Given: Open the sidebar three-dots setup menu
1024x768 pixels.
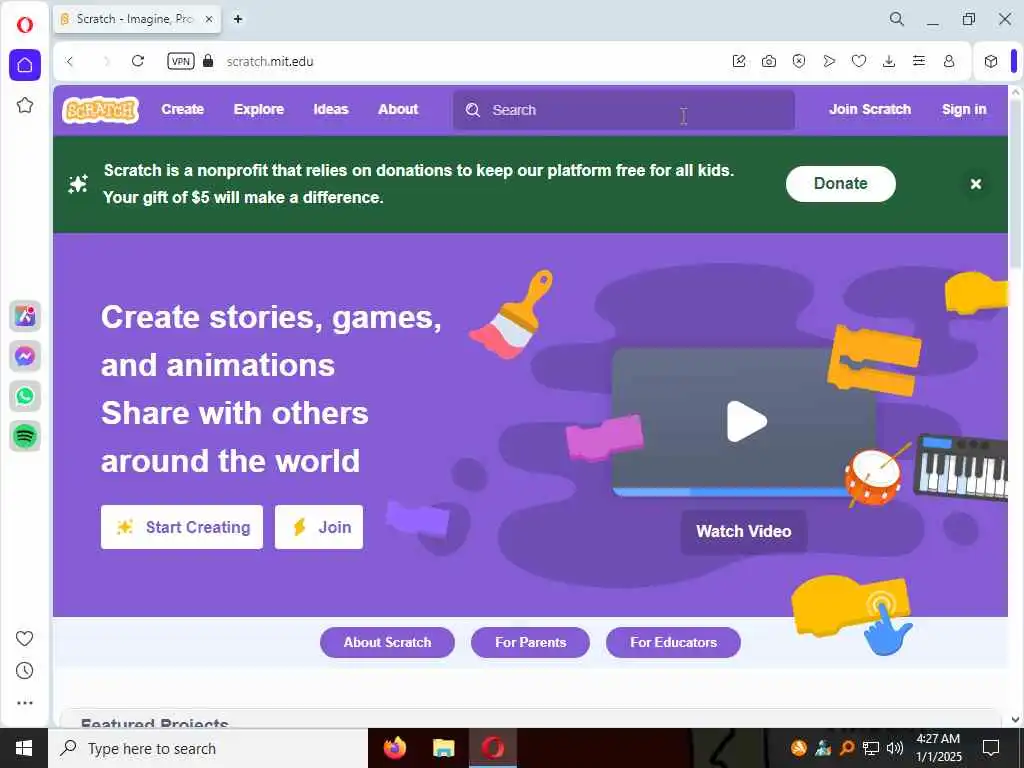Looking at the screenshot, I should (x=25, y=703).
